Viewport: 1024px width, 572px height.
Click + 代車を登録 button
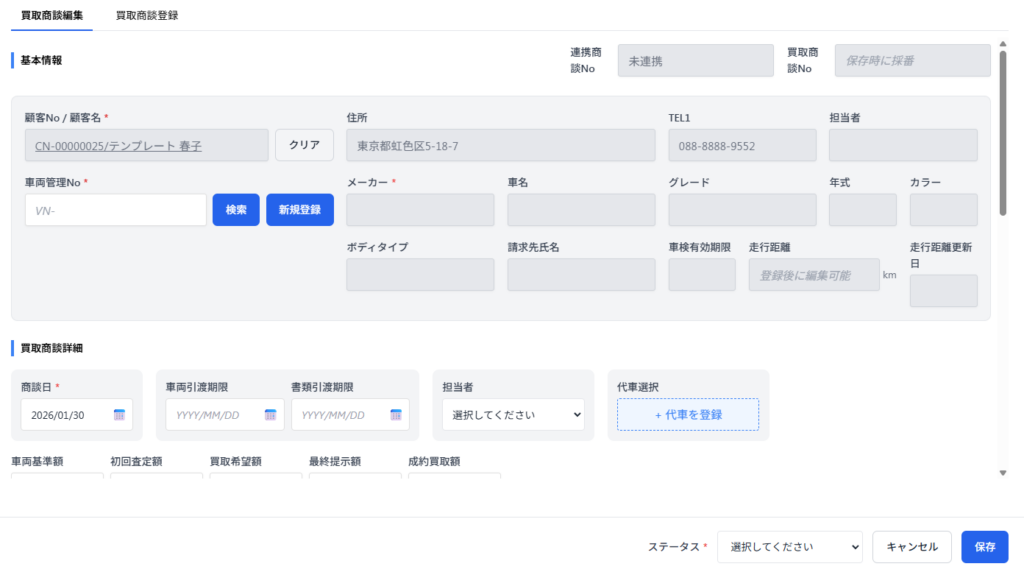click(x=687, y=415)
